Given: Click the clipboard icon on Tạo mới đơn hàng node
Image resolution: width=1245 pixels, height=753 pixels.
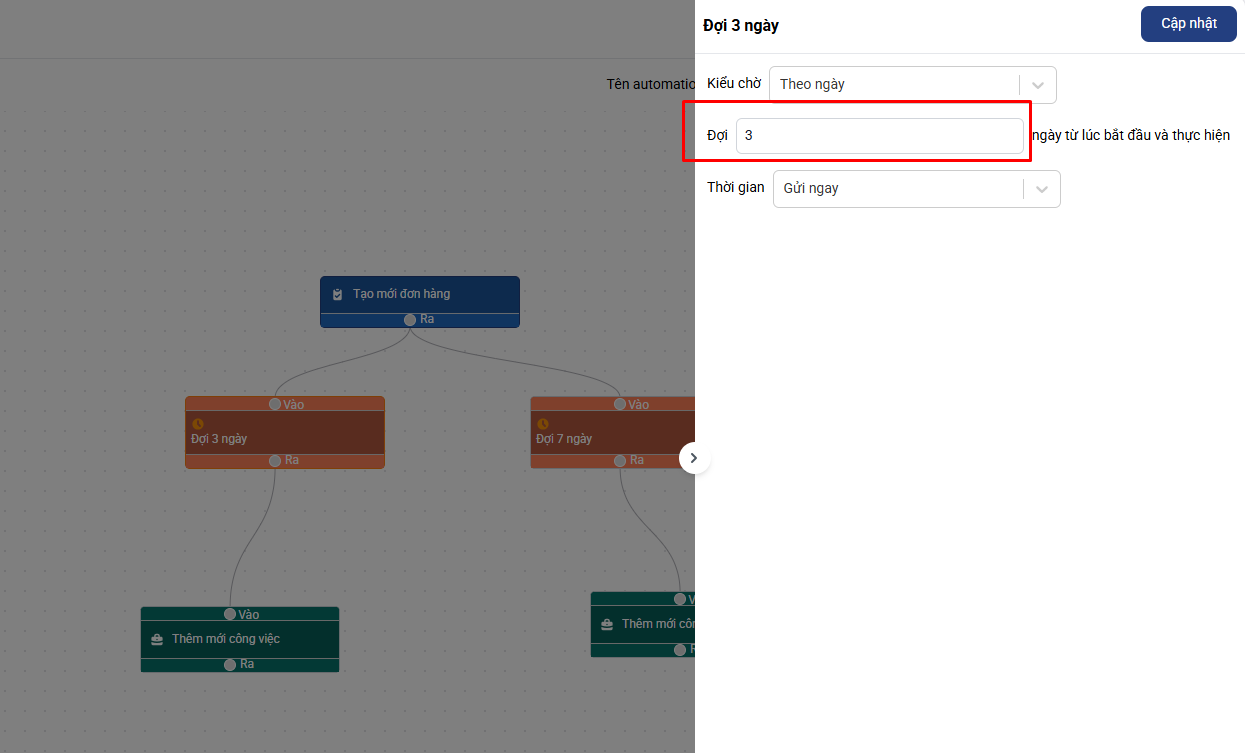Looking at the screenshot, I should (x=337, y=294).
